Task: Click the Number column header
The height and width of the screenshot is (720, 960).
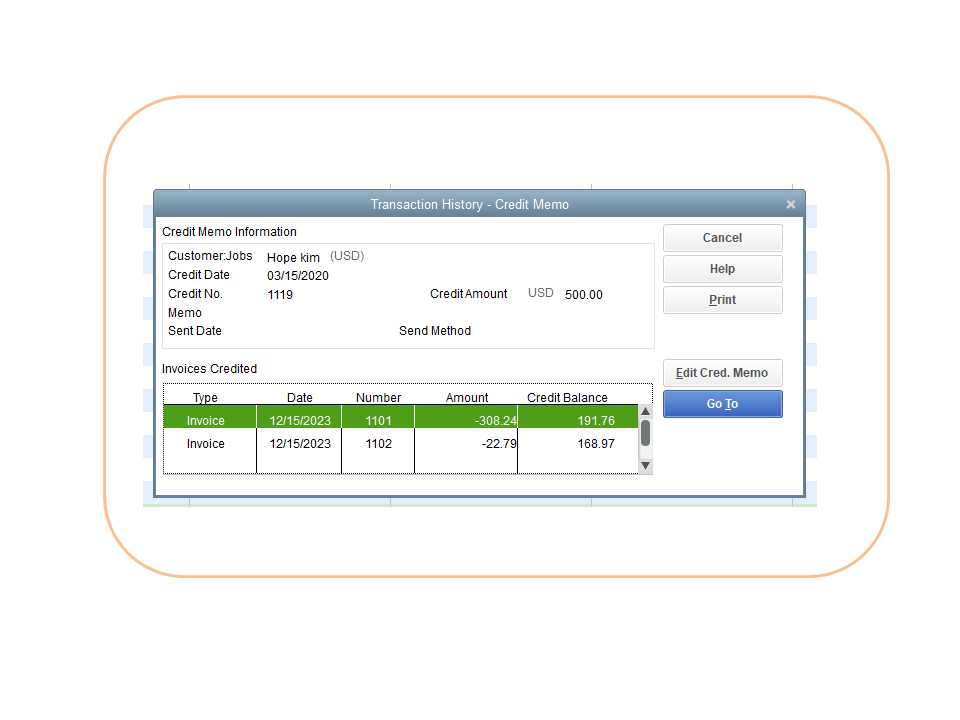Action: click(378, 397)
